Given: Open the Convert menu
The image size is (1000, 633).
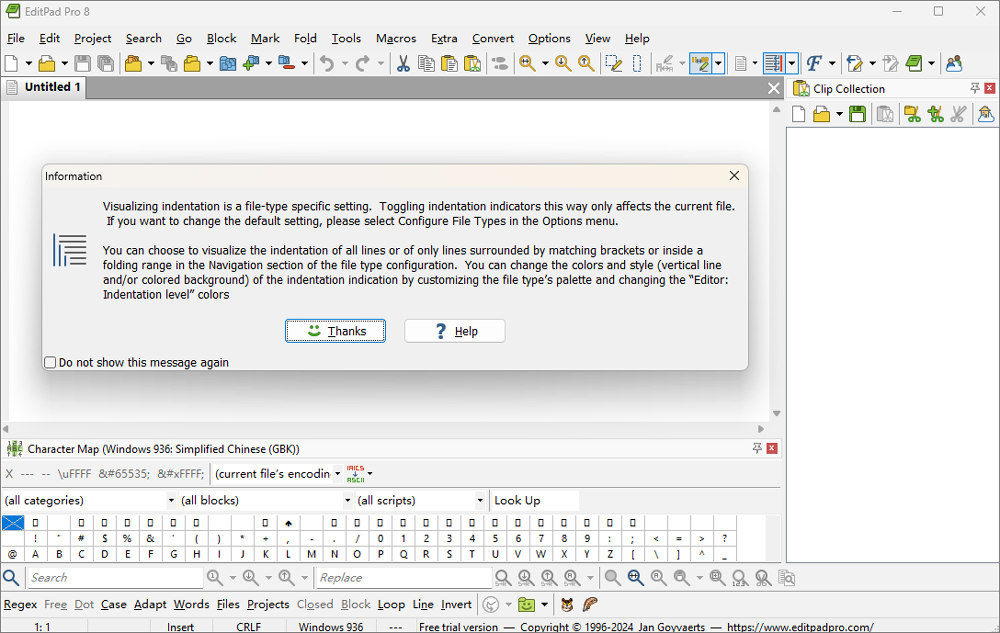Looking at the screenshot, I should click(x=493, y=38).
